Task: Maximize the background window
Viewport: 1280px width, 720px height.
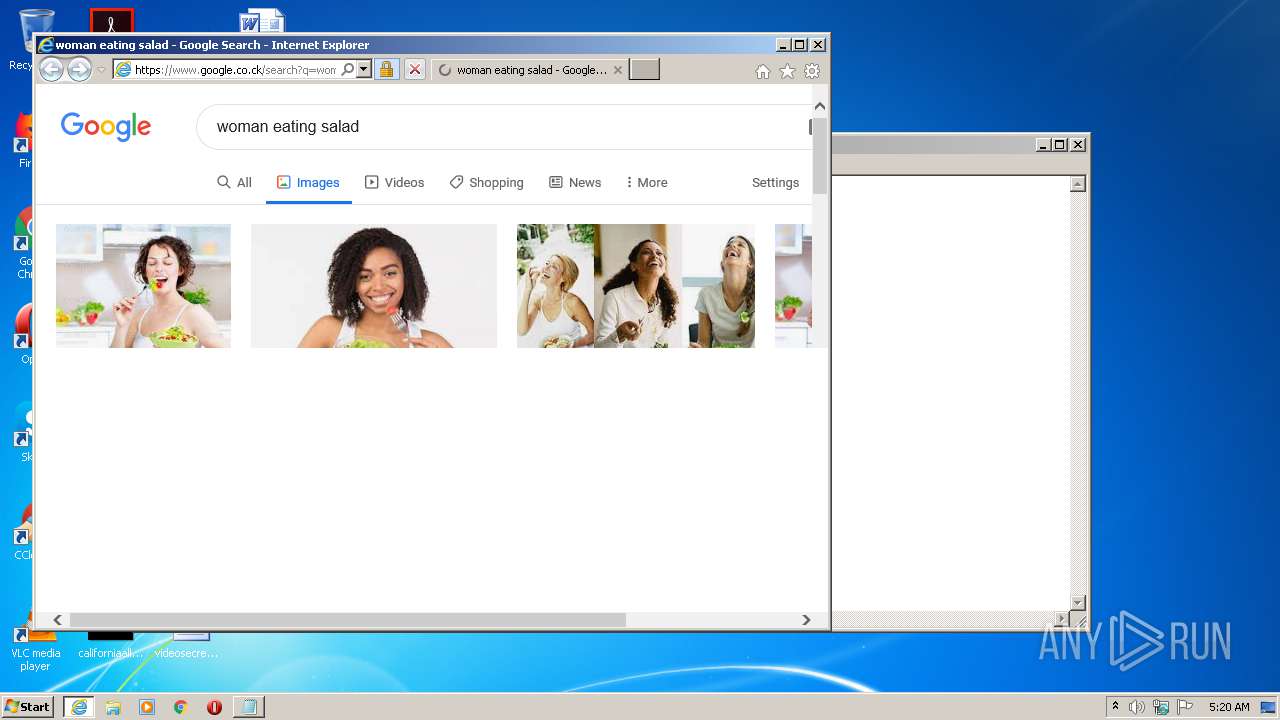Action: pos(1060,145)
